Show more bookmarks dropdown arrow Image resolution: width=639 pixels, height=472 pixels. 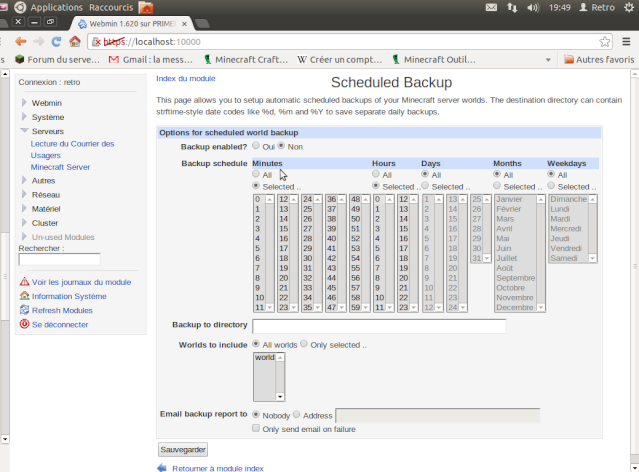548,60
